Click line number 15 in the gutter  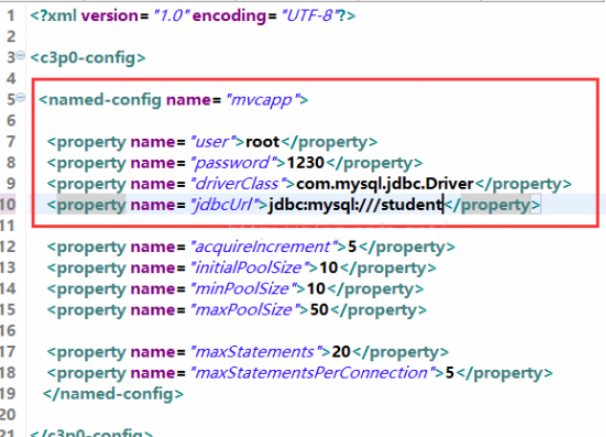coord(8,309)
